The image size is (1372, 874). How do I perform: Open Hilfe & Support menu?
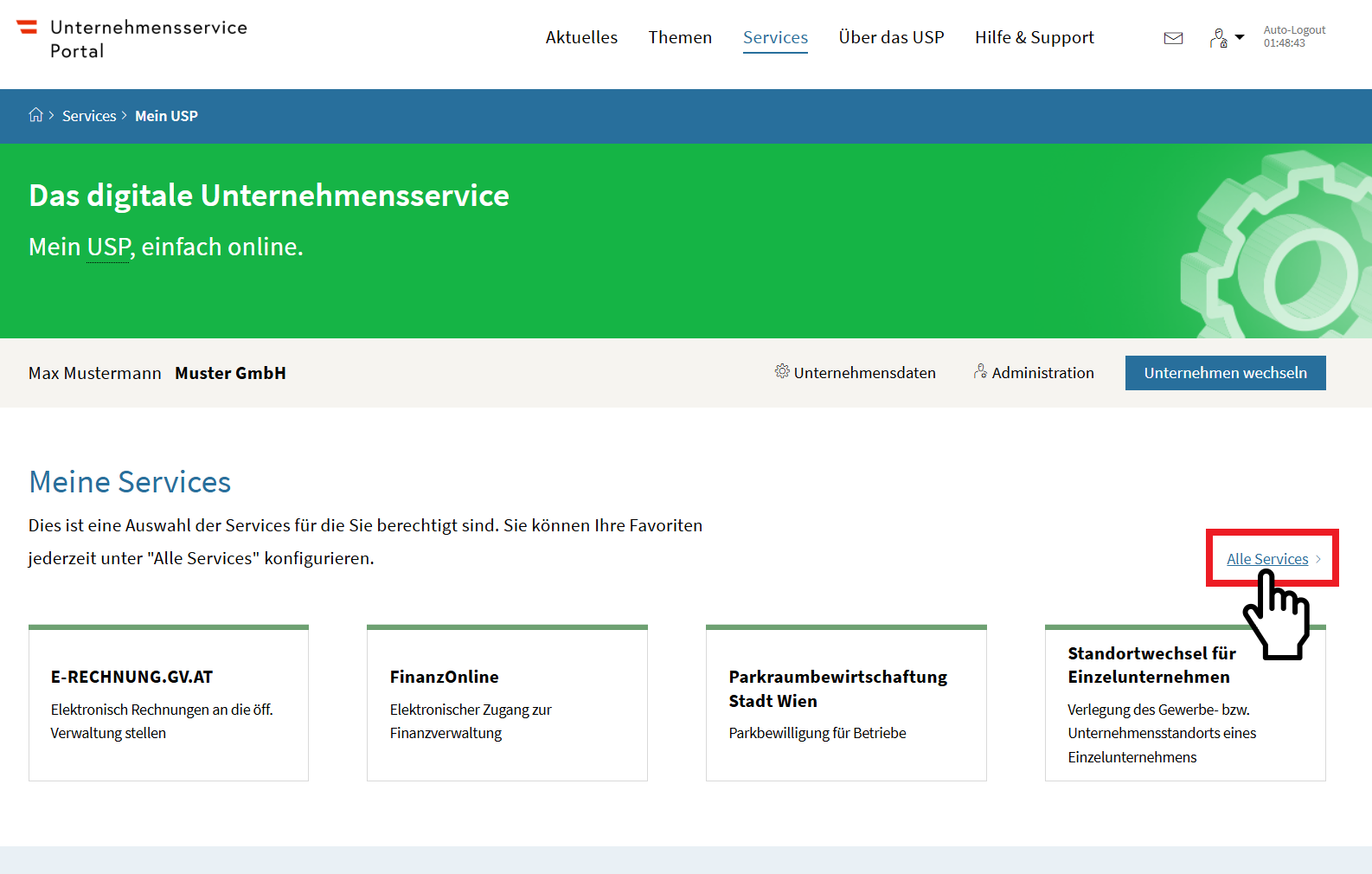(1034, 37)
